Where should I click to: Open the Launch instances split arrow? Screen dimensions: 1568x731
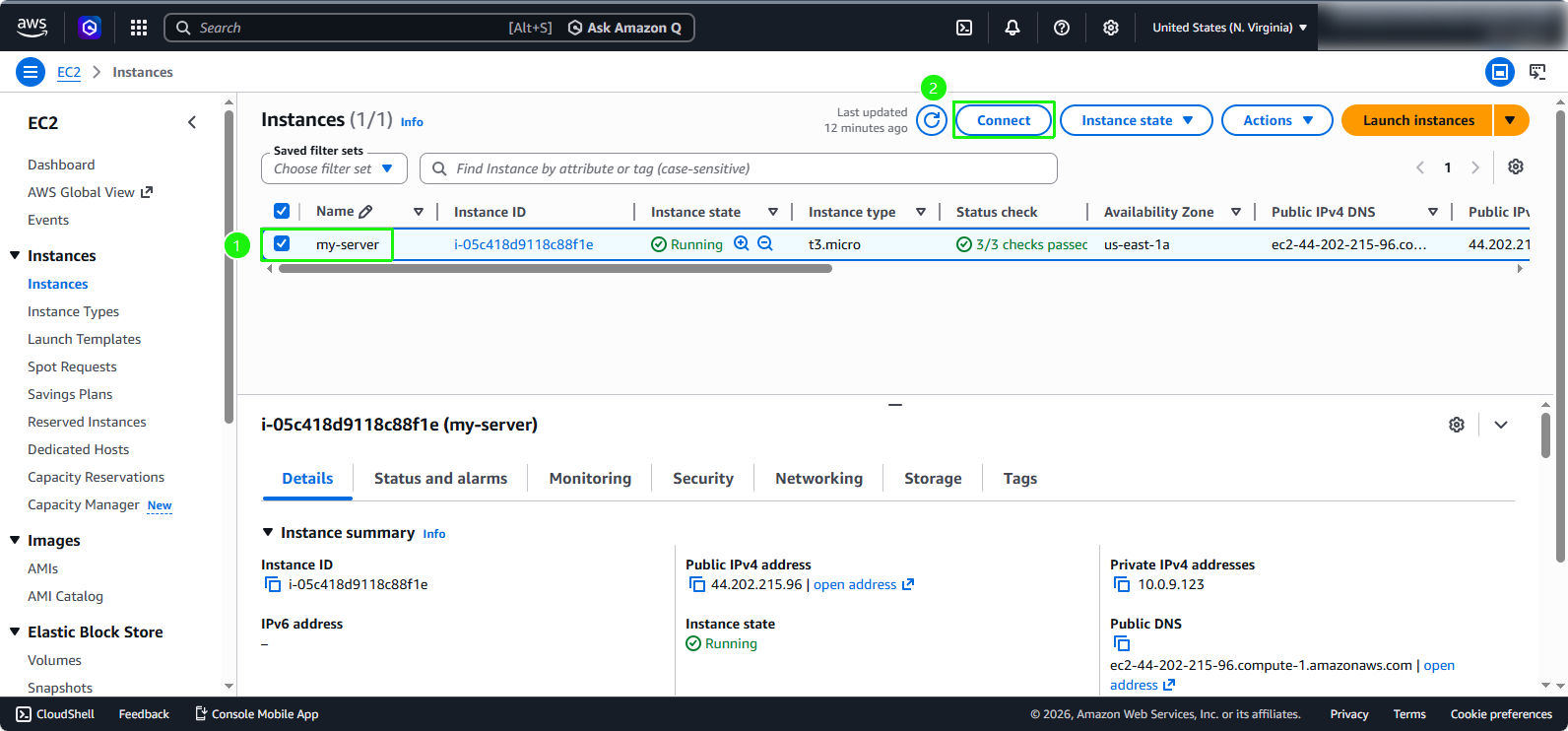1511,120
